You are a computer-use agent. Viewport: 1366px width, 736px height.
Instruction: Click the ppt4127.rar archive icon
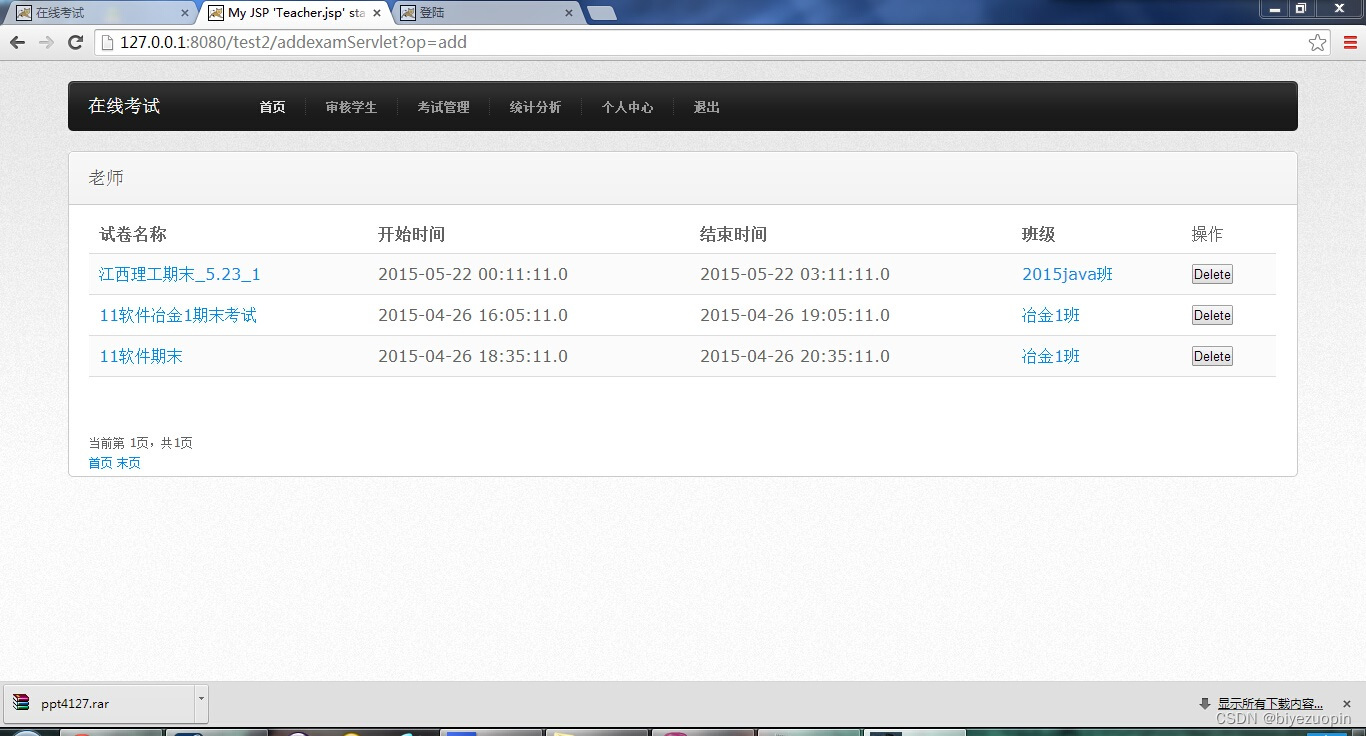[22, 703]
